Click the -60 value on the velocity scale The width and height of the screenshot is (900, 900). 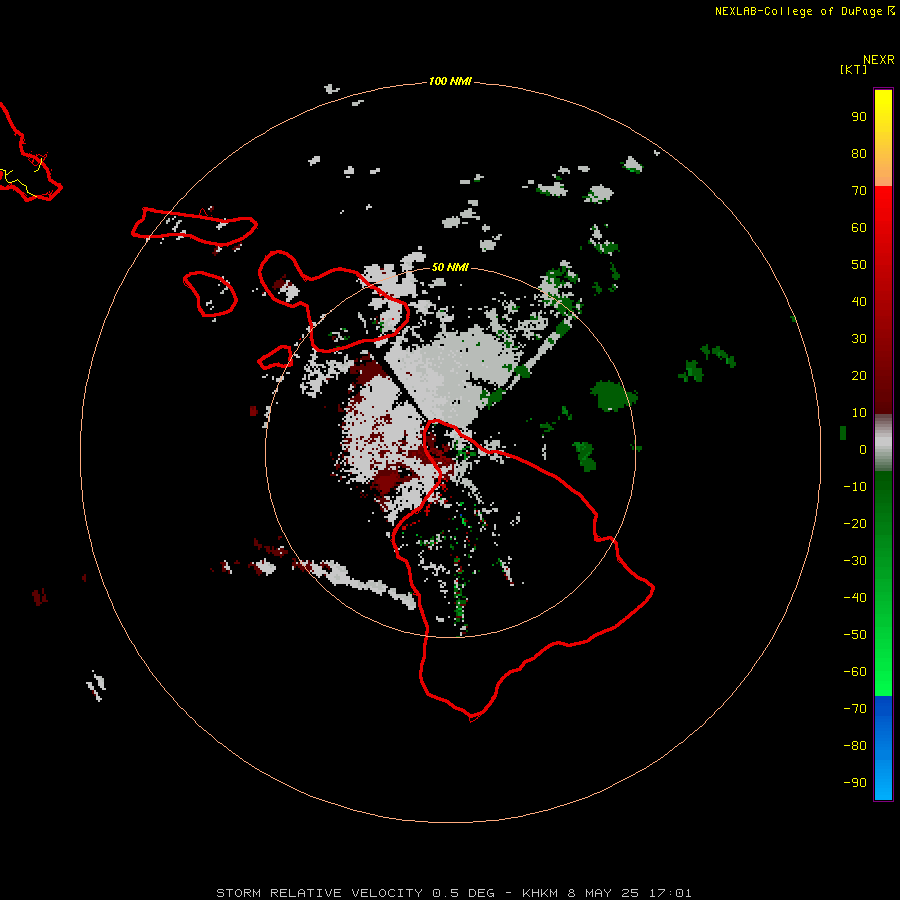pos(855,672)
